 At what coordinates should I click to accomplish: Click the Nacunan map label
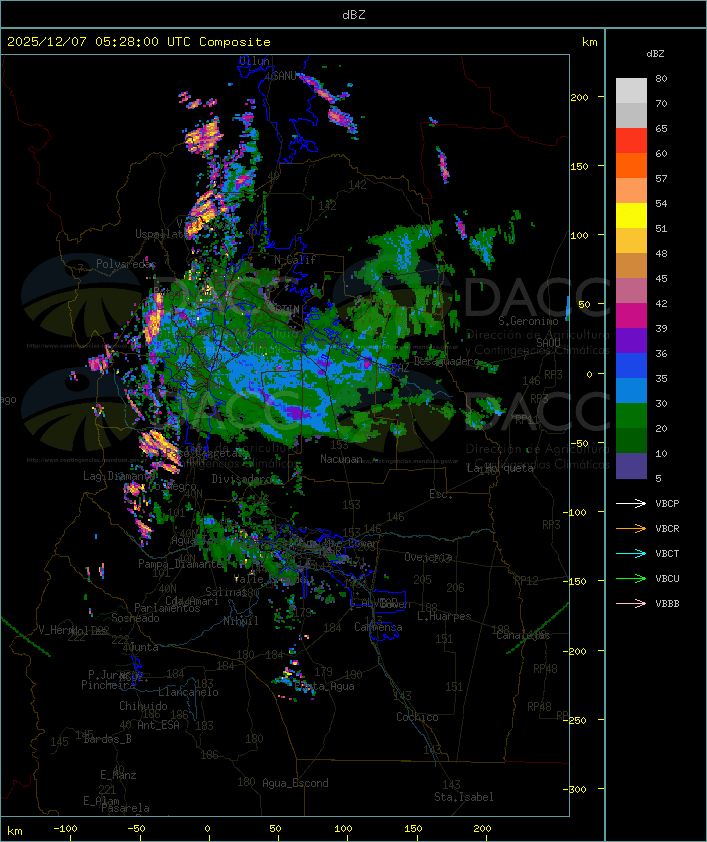point(341,459)
